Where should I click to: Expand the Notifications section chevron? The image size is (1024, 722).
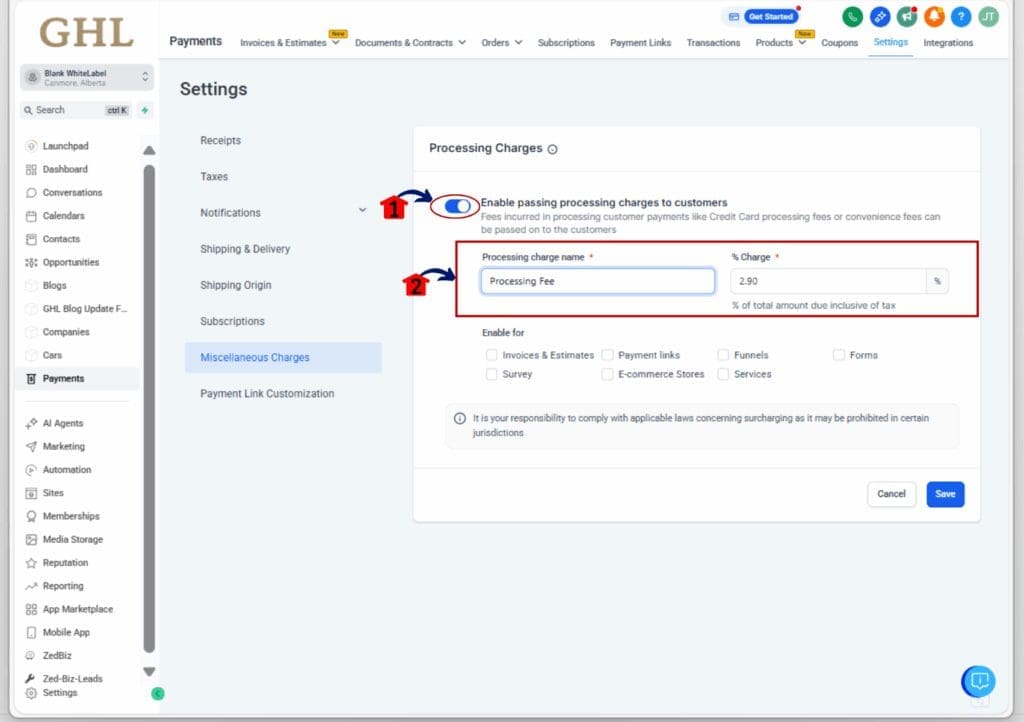(362, 212)
